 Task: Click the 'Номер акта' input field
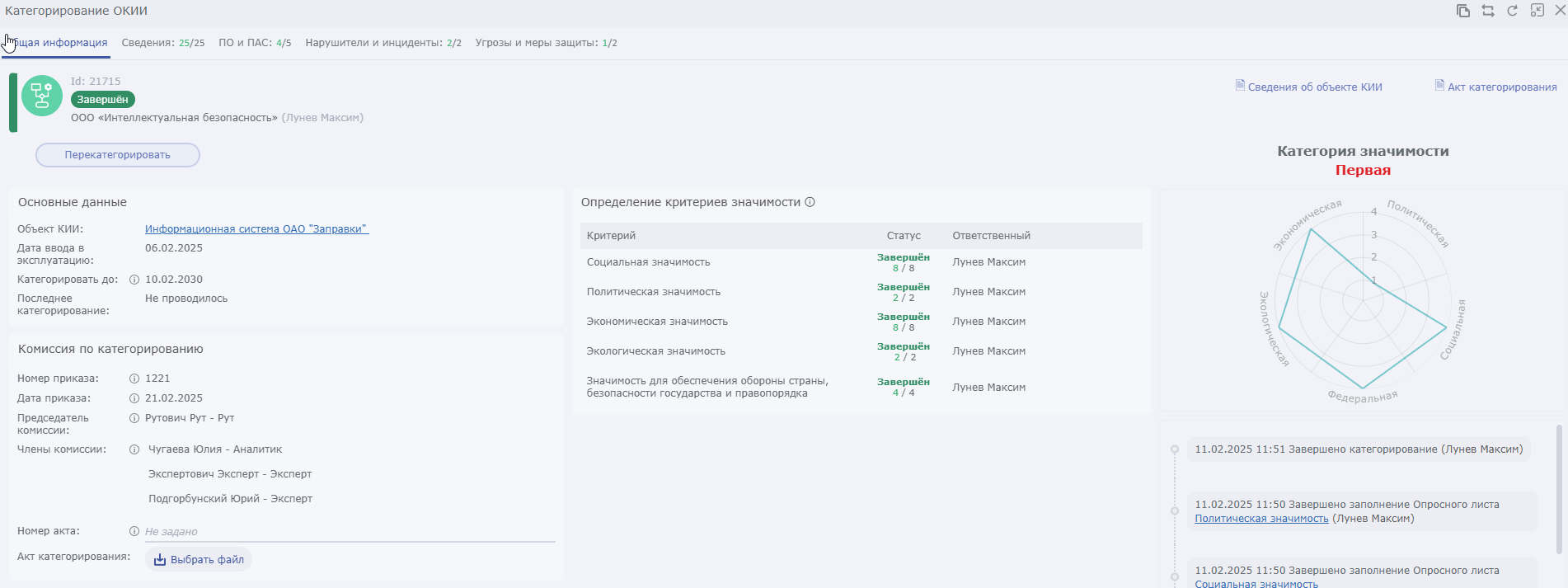tap(350, 532)
